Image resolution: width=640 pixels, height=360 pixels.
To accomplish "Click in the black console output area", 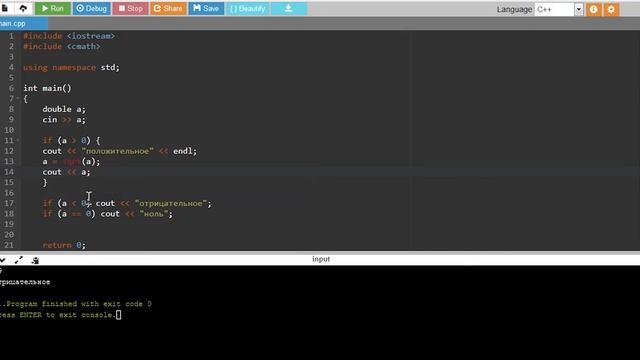I will (x=320, y=313).
